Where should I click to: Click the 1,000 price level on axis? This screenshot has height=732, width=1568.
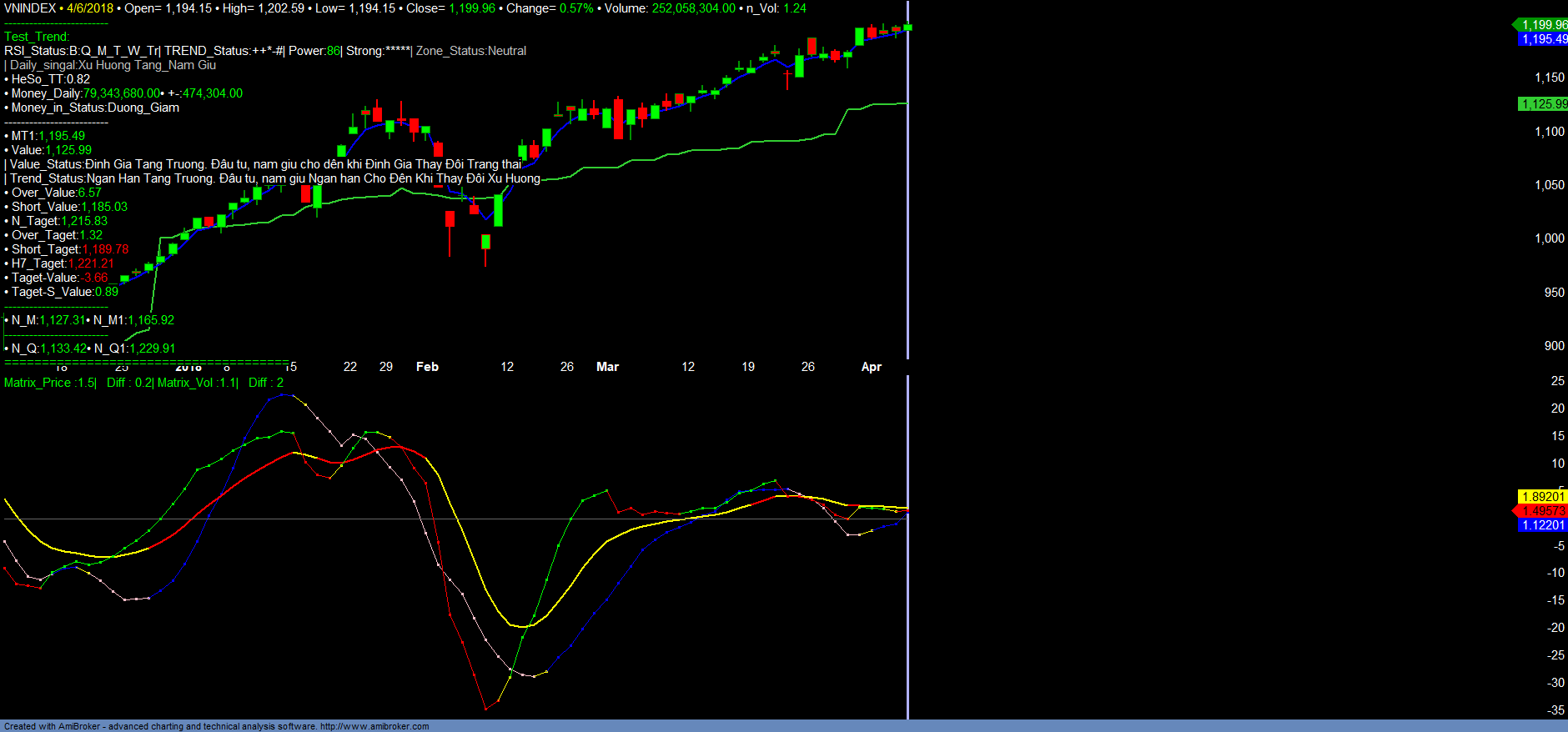click(x=1550, y=238)
